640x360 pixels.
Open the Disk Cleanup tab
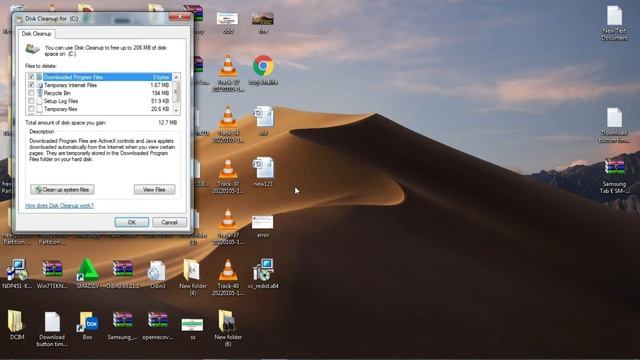(36, 33)
